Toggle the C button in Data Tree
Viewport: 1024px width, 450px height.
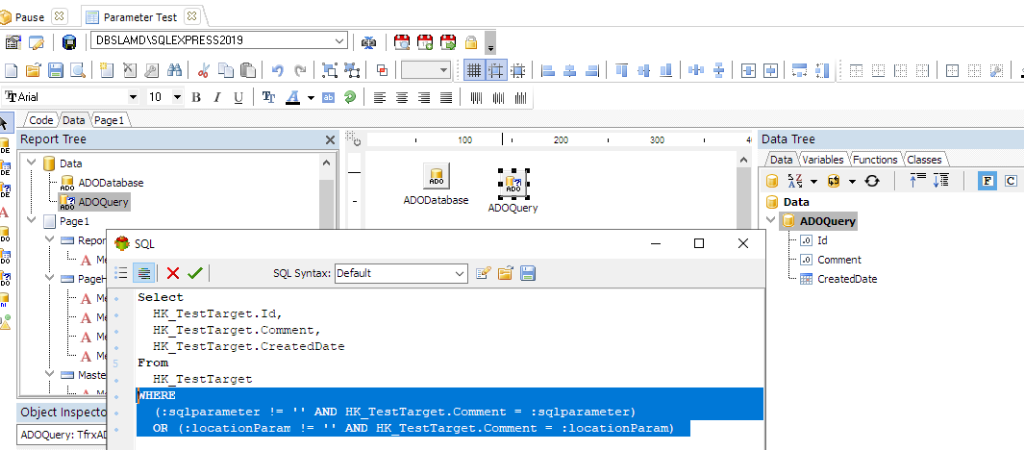click(1010, 182)
